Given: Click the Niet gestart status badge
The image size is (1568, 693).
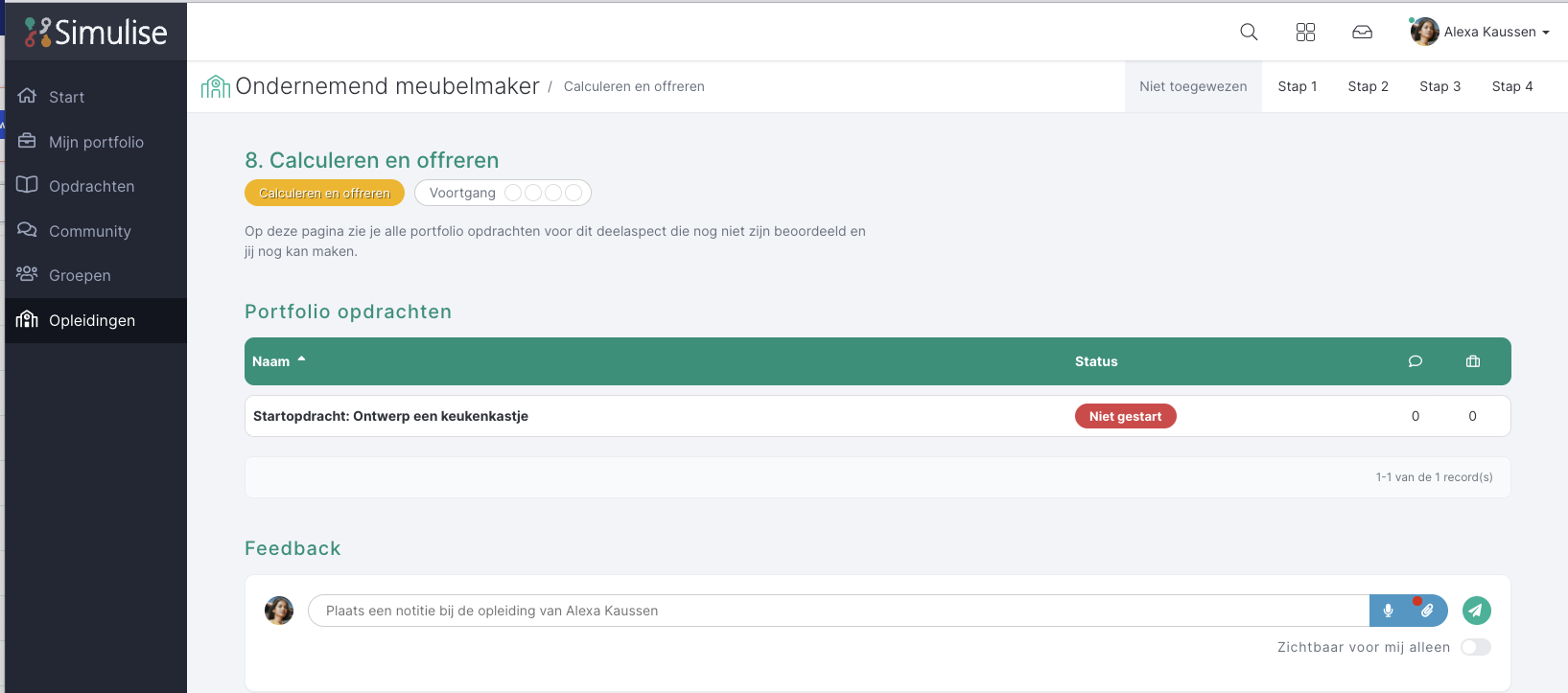Looking at the screenshot, I should click(x=1126, y=416).
